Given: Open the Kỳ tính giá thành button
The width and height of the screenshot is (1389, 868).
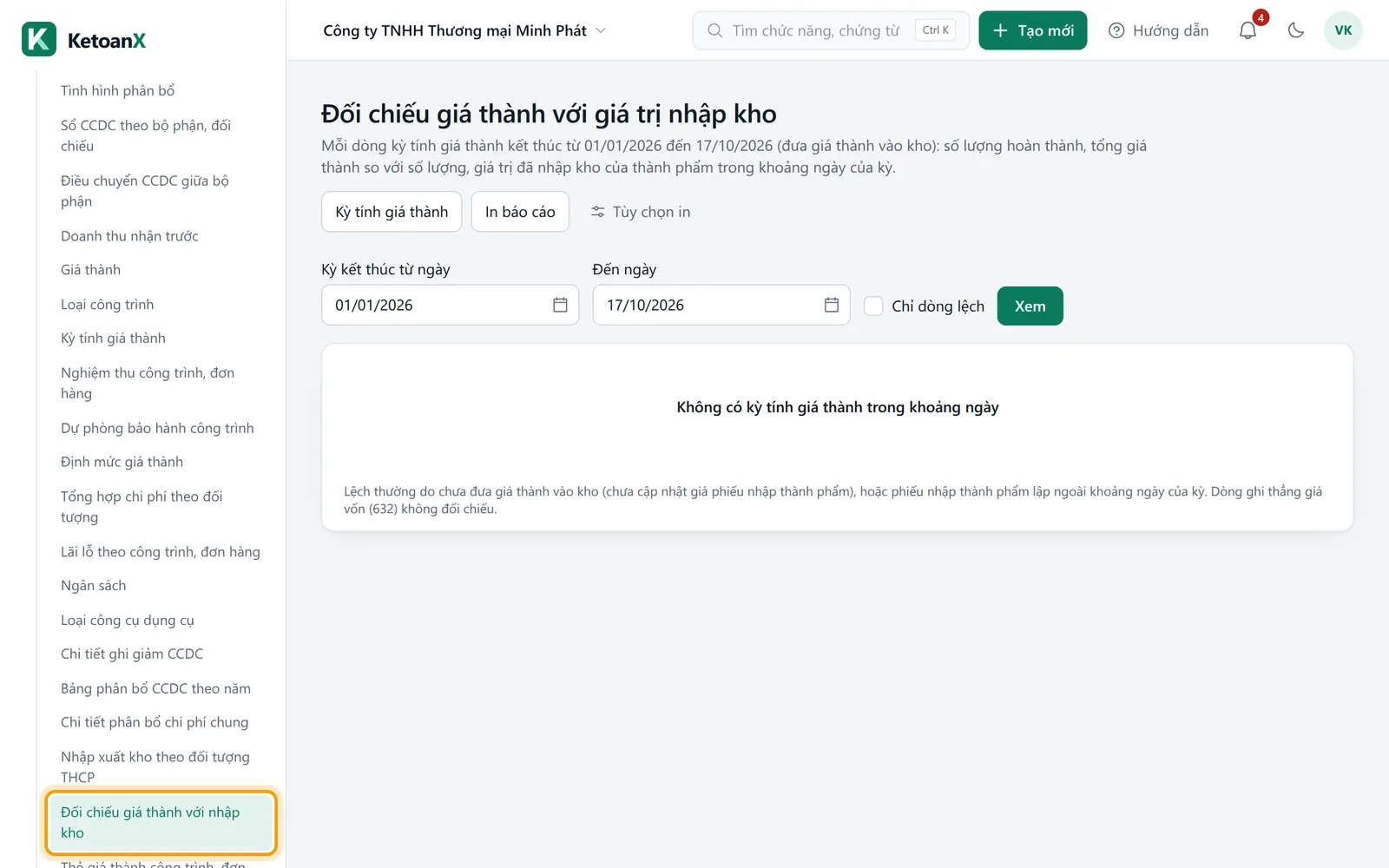Looking at the screenshot, I should (392, 212).
